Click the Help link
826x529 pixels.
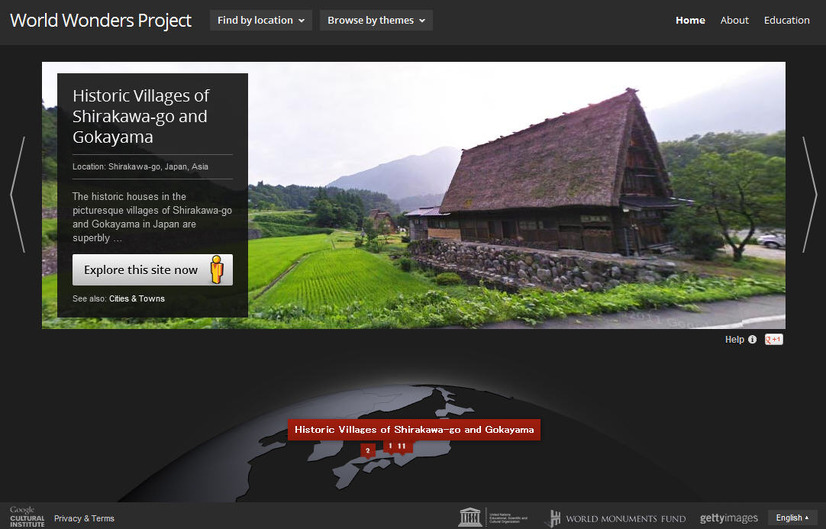point(734,340)
